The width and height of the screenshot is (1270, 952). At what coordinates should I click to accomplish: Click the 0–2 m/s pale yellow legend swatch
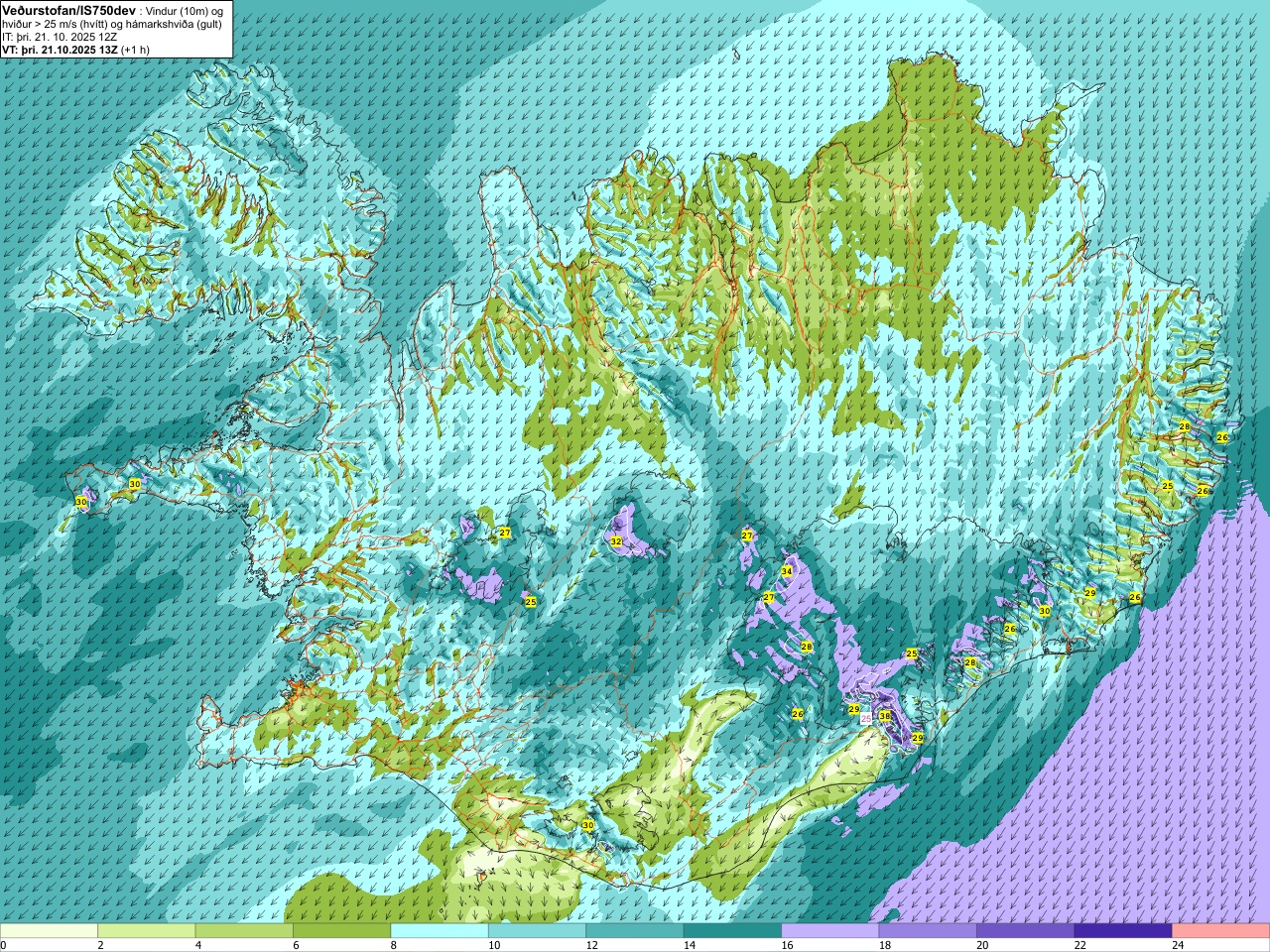pos(49,931)
